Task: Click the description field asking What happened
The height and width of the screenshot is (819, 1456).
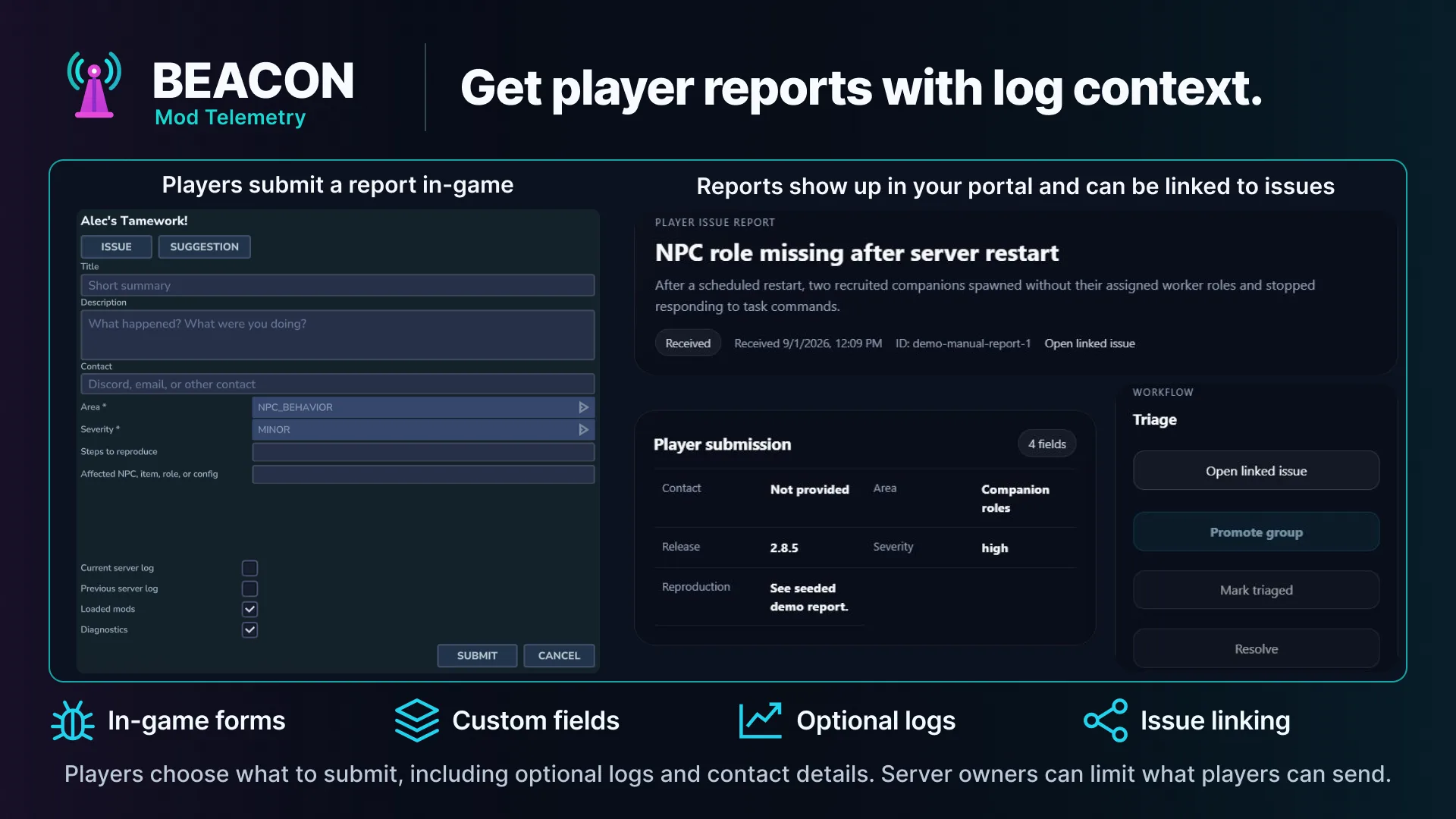Action: tap(337, 334)
